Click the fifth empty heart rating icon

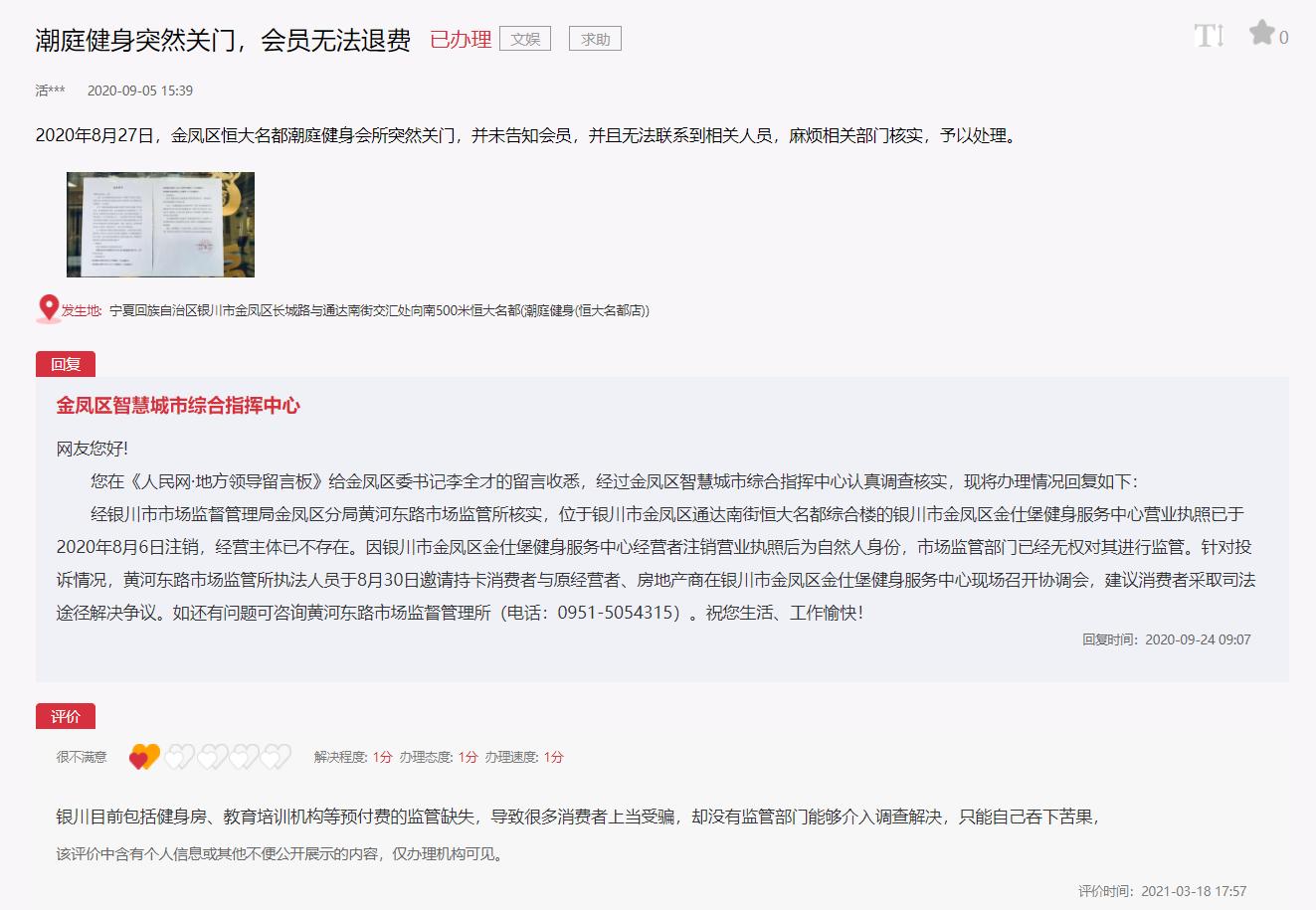click(x=276, y=758)
